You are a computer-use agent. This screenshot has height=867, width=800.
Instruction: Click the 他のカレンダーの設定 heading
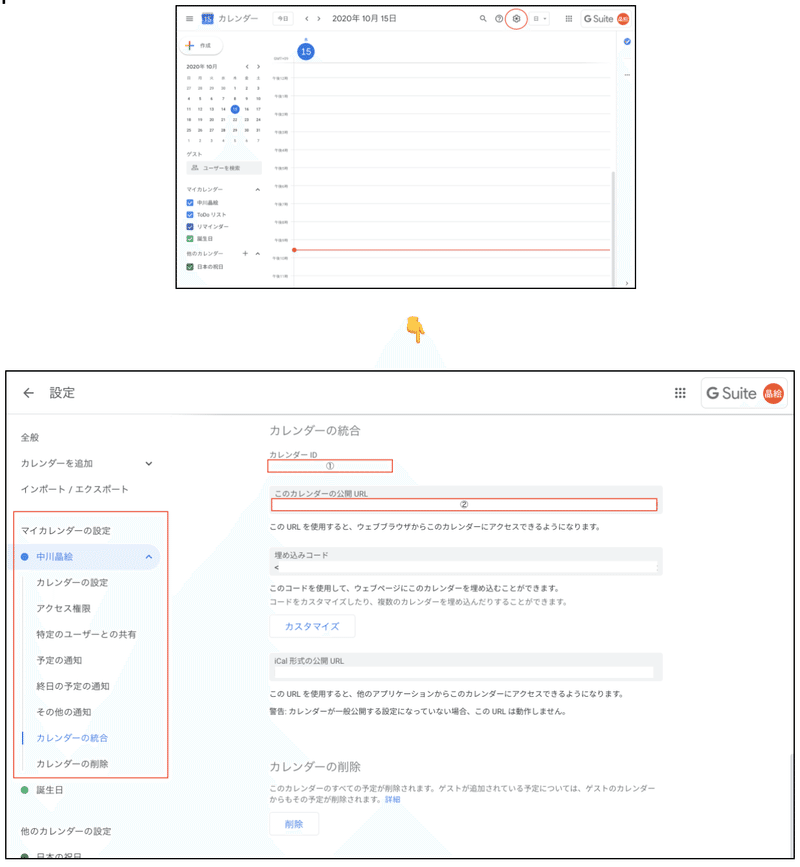[66, 832]
